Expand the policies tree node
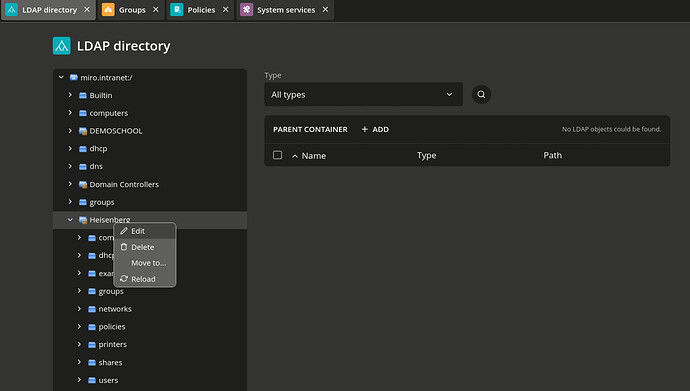Viewport: 690px width, 391px height. pos(79,326)
